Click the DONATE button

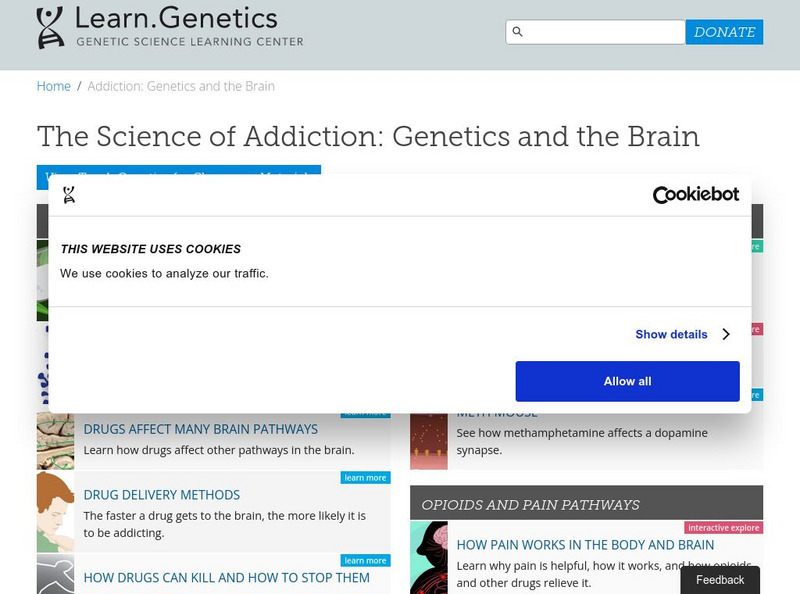tap(724, 32)
